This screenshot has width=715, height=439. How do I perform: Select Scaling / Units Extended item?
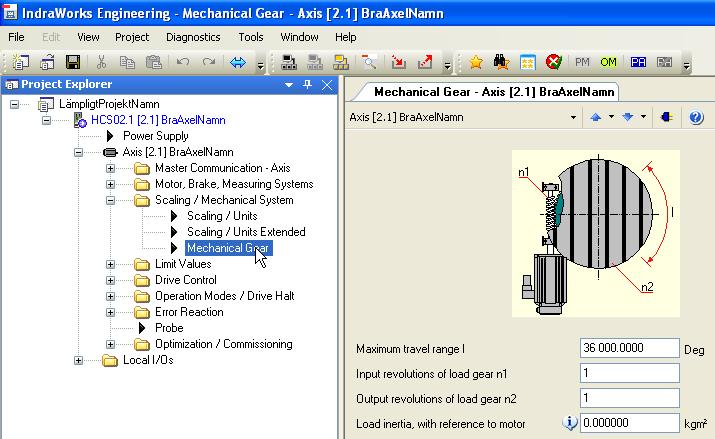click(x=246, y=232)
